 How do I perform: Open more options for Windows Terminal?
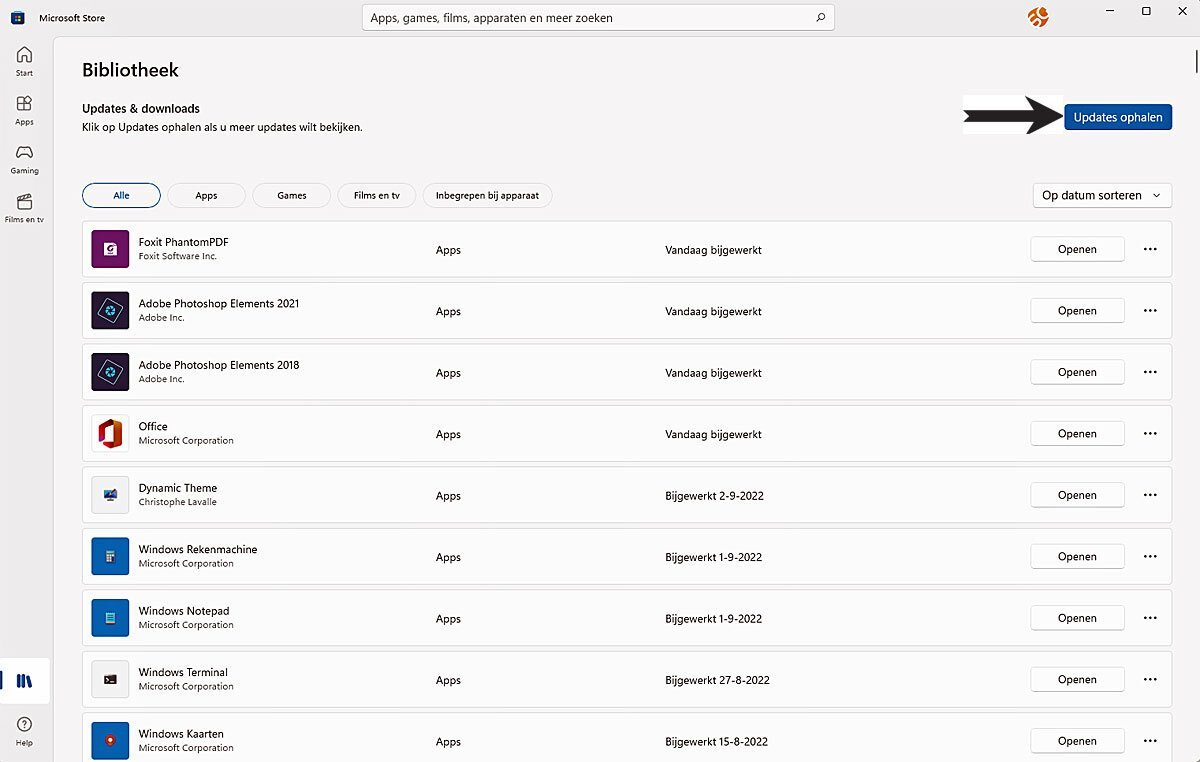point(1150,680)
